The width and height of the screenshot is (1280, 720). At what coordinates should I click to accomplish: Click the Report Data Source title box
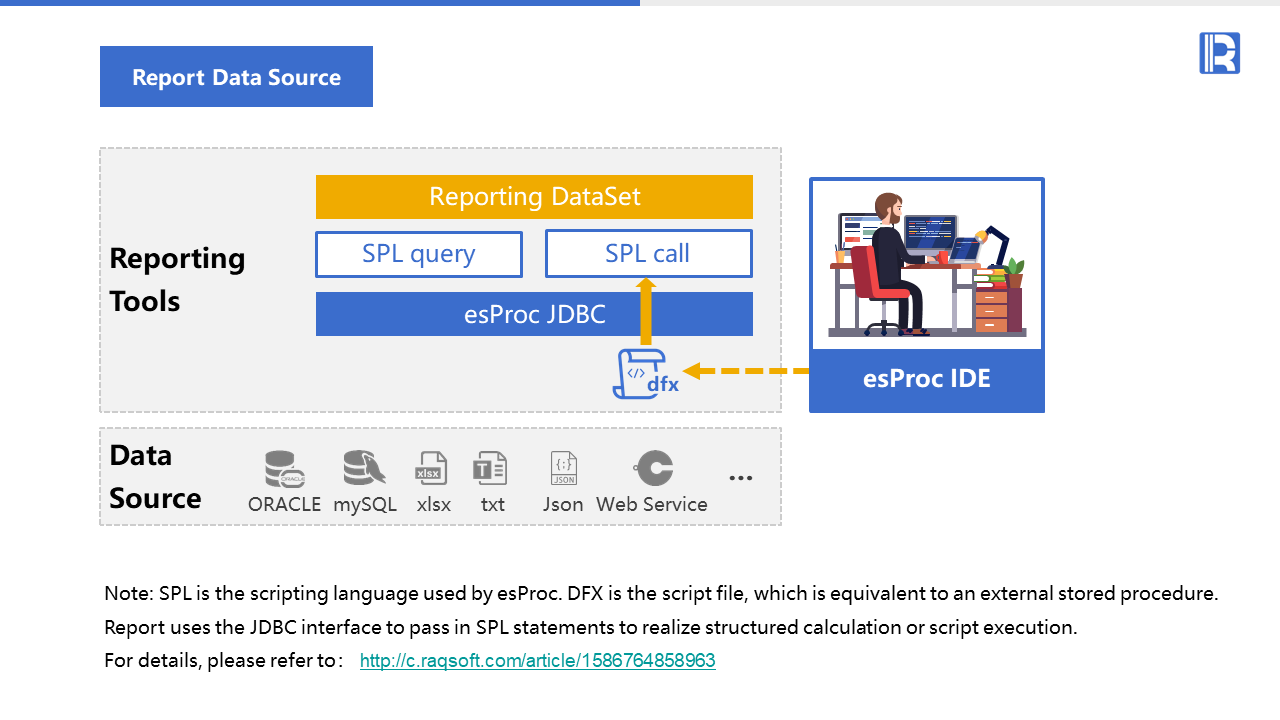click(236, 77)
